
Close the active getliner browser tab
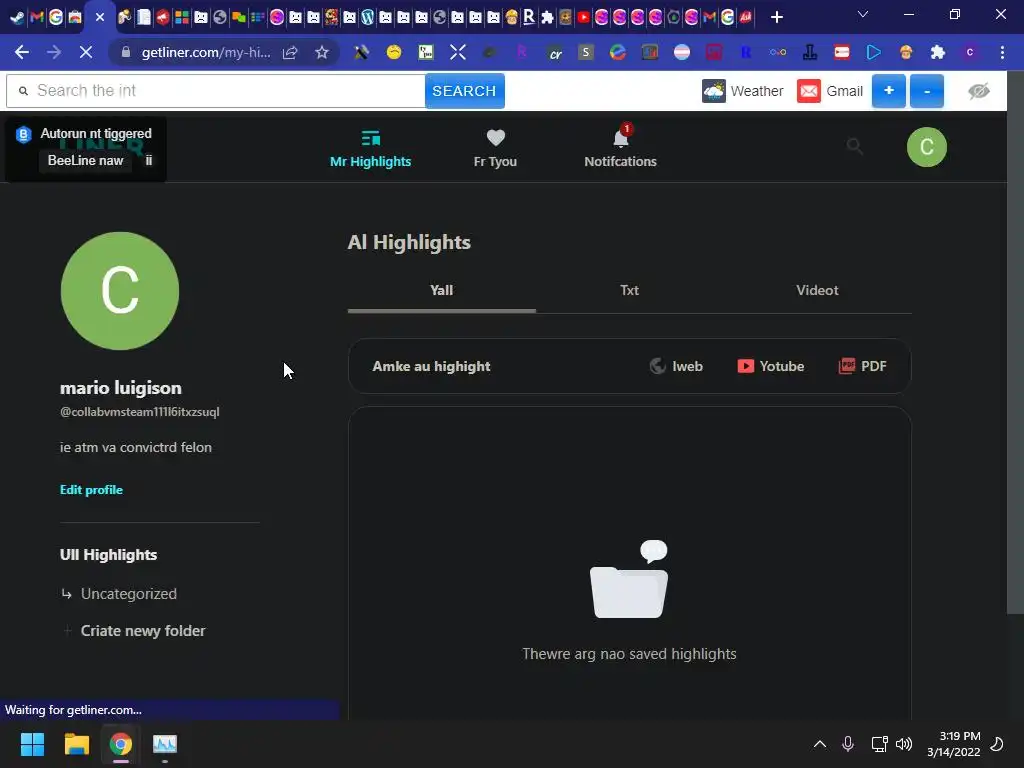pos(99,17)
